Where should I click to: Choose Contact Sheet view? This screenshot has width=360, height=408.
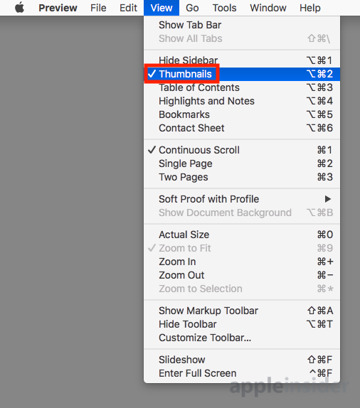click(242, 128)
